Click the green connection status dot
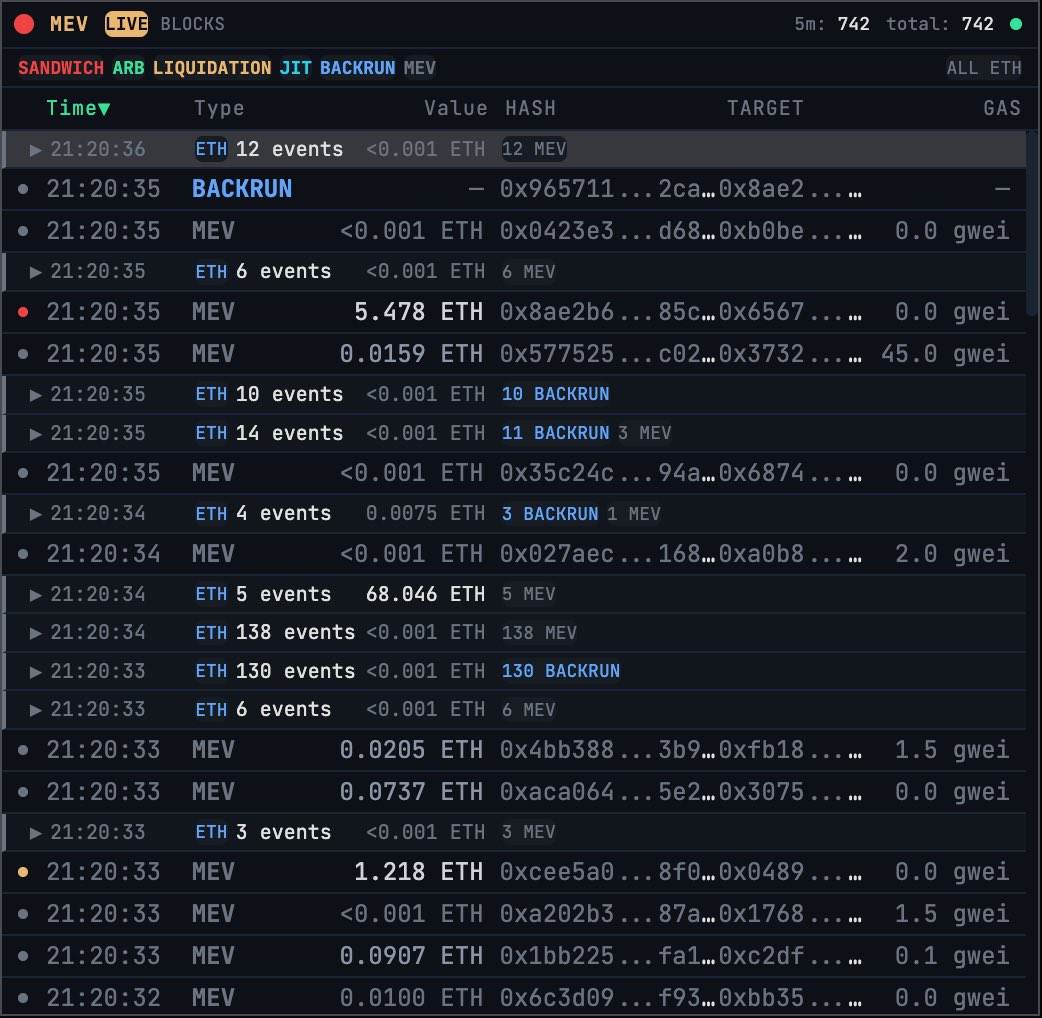The height and width of the screenshot is (1018, 1042). point(1015,24)
